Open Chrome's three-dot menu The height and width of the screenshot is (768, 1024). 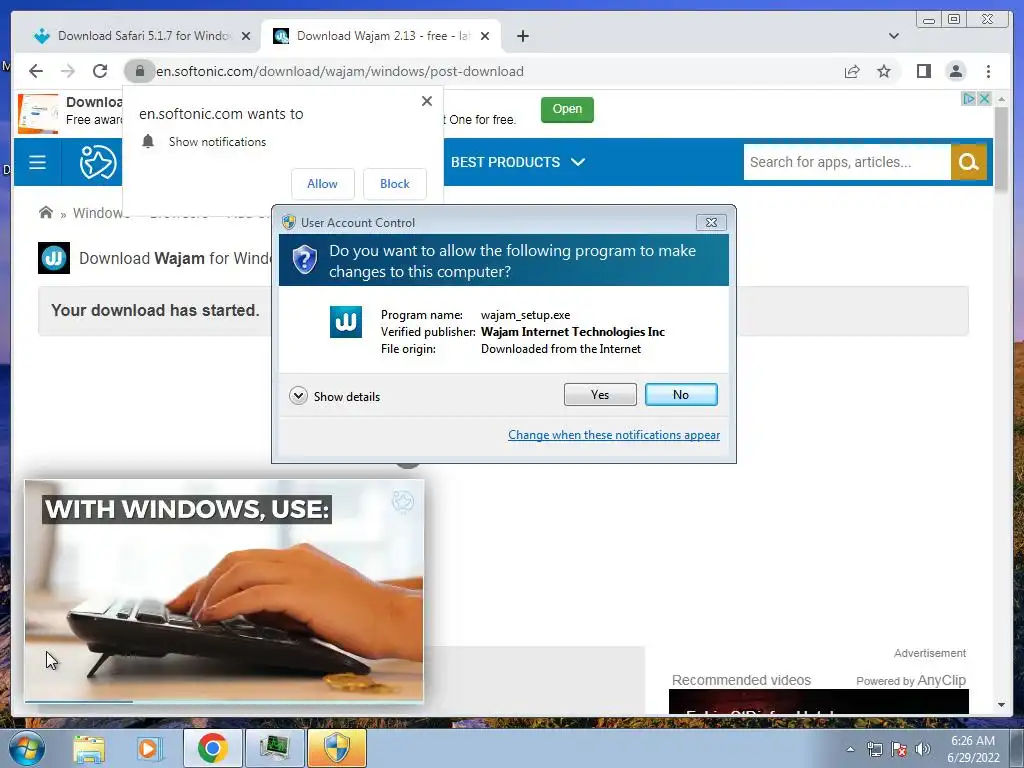tap(988, 71)
